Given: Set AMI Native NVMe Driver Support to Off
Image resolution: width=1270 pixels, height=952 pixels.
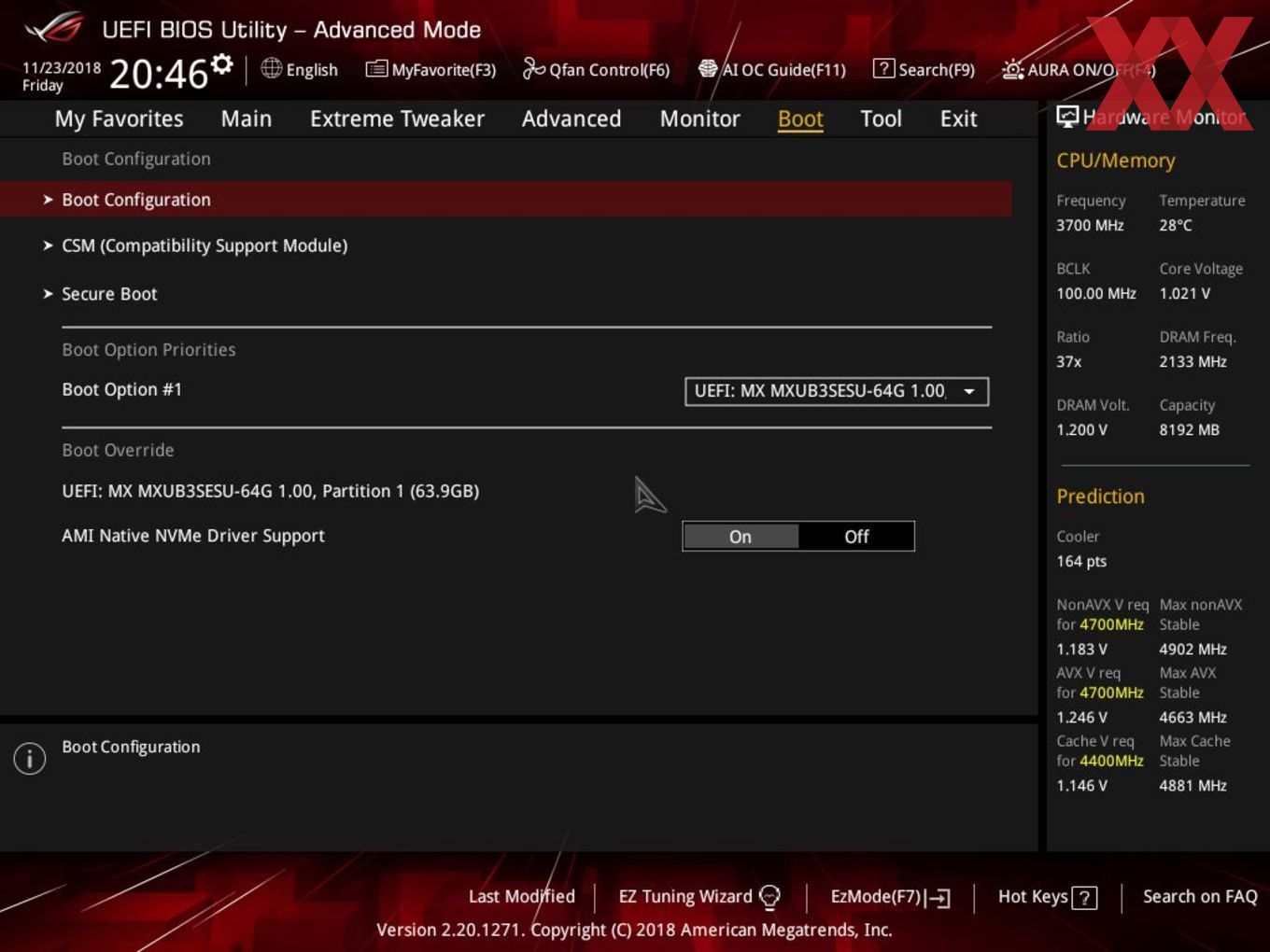Looking at the screenshot, I should 856,537.
